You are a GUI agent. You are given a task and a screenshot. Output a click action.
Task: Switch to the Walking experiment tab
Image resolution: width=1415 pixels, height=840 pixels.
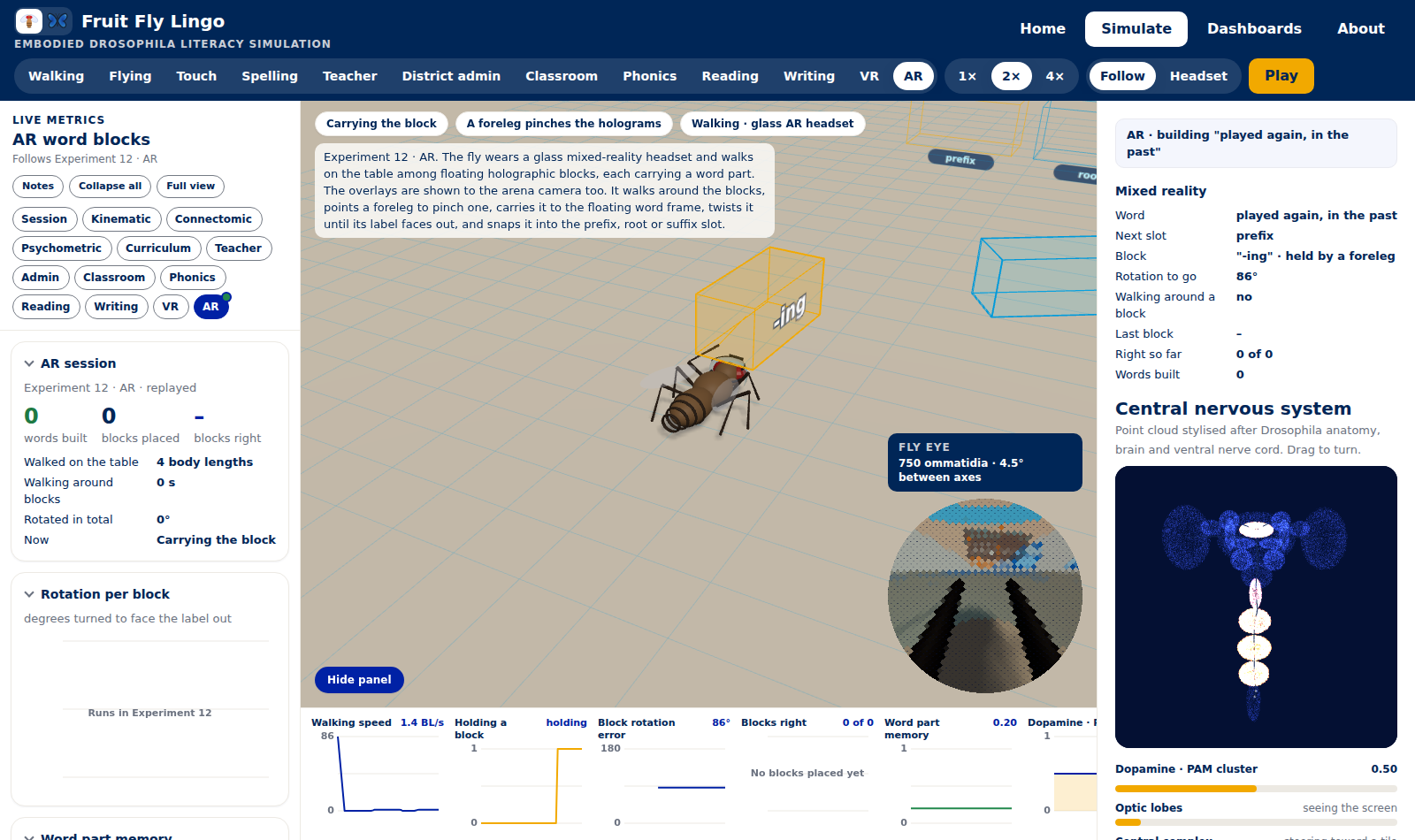click(56, 76)
